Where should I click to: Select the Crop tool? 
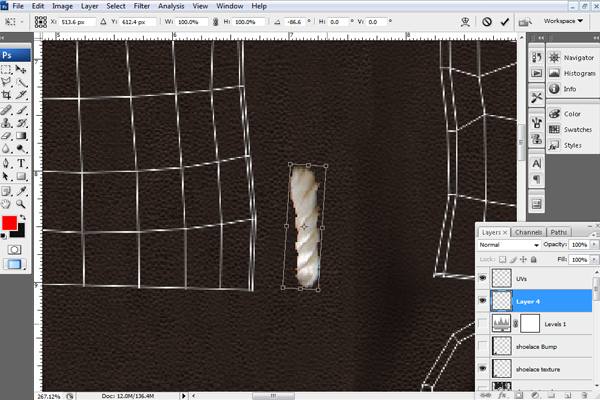click(x=7, y=95)
